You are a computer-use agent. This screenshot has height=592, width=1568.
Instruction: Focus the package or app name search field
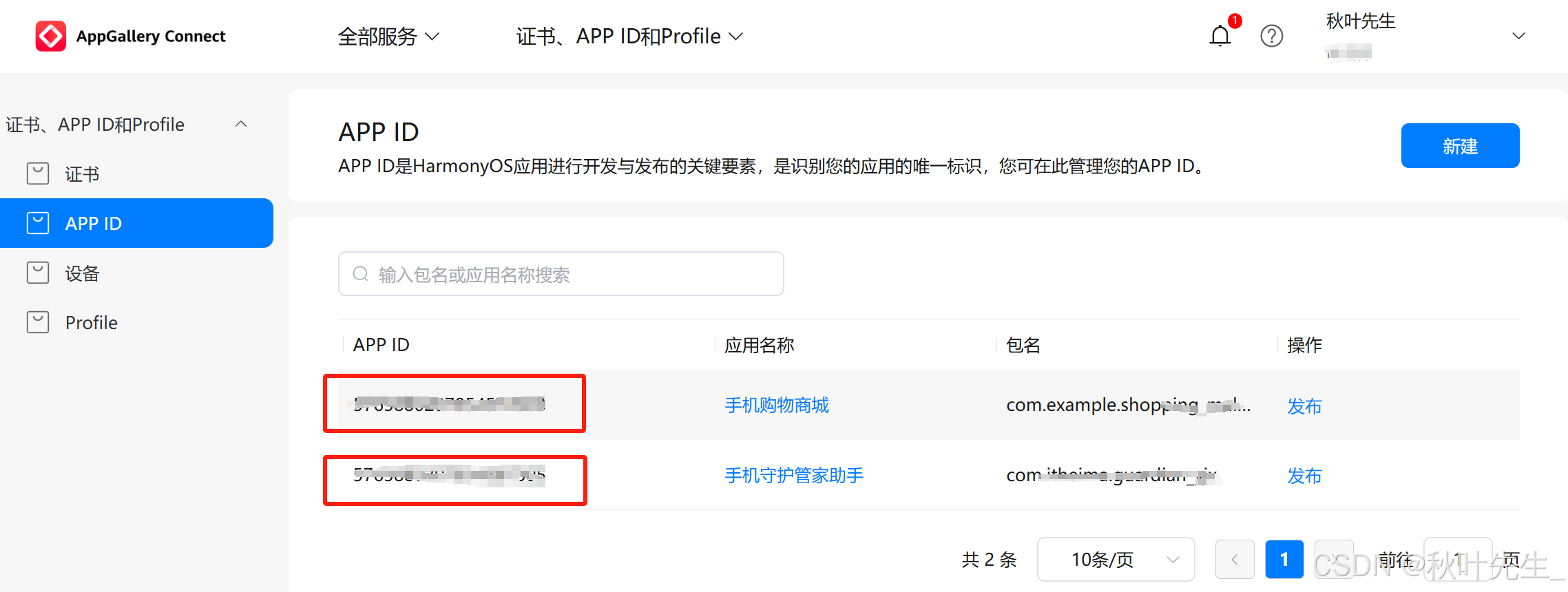click(x=561, y=274)
